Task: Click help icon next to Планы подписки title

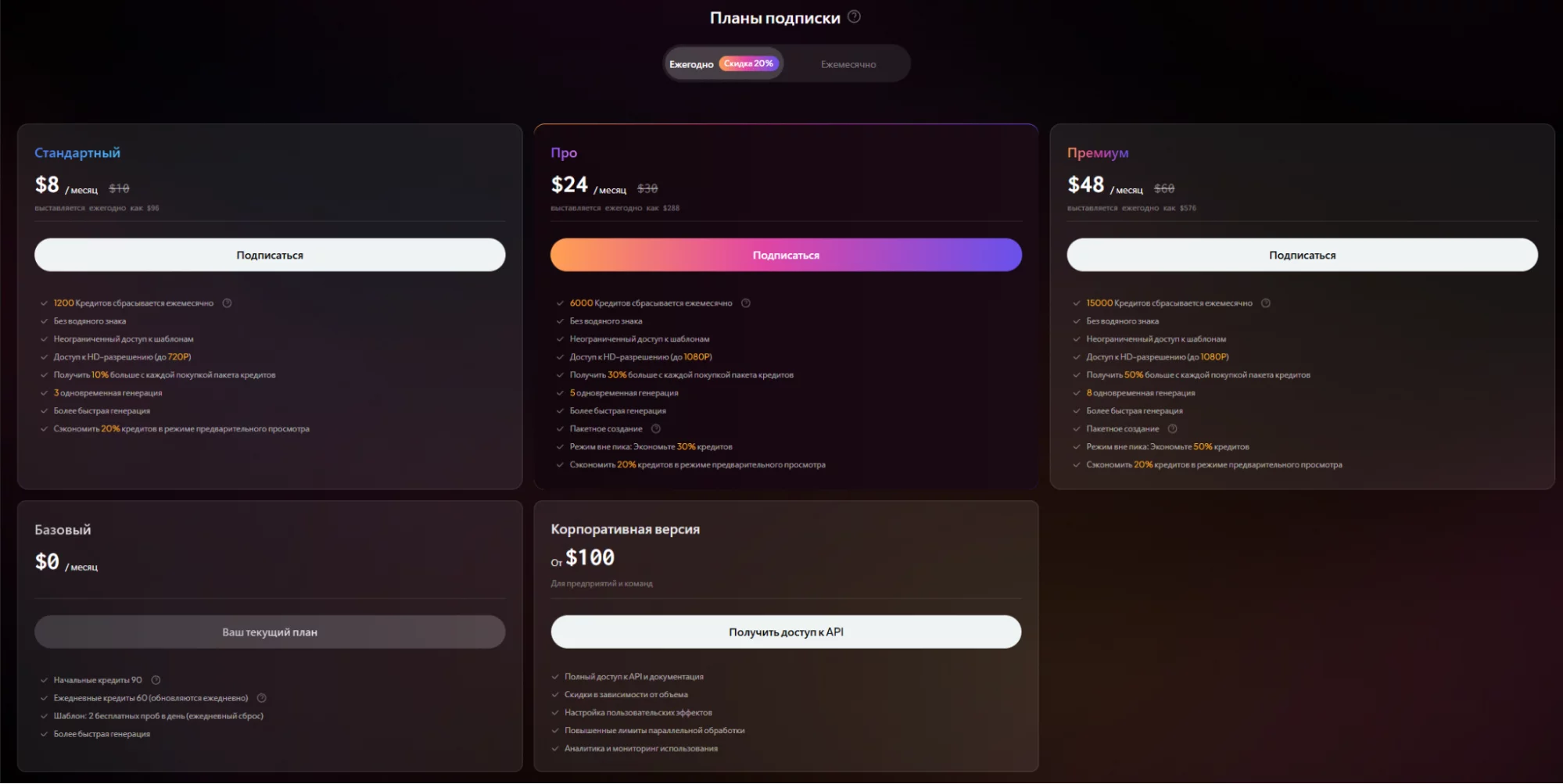Action: click(854, 16)
